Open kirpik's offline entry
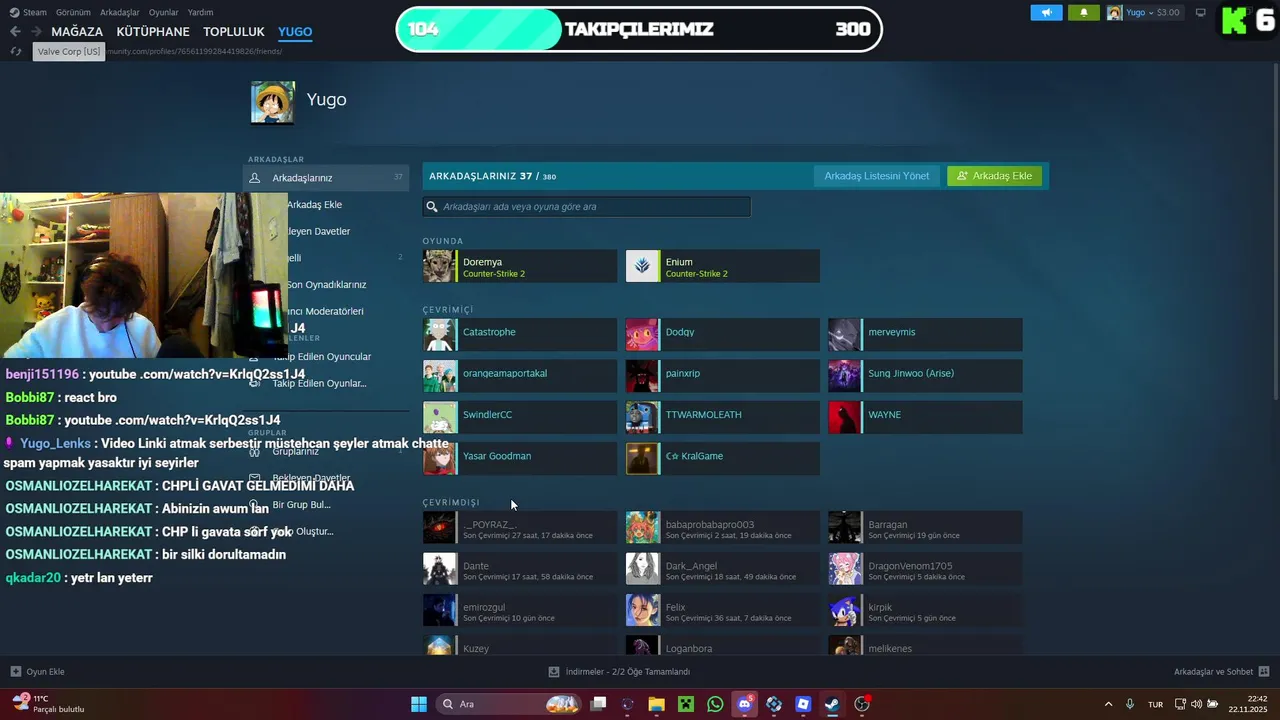This screenshot has width=1280, height=720. pyautogui.click(x=925, y=610)
